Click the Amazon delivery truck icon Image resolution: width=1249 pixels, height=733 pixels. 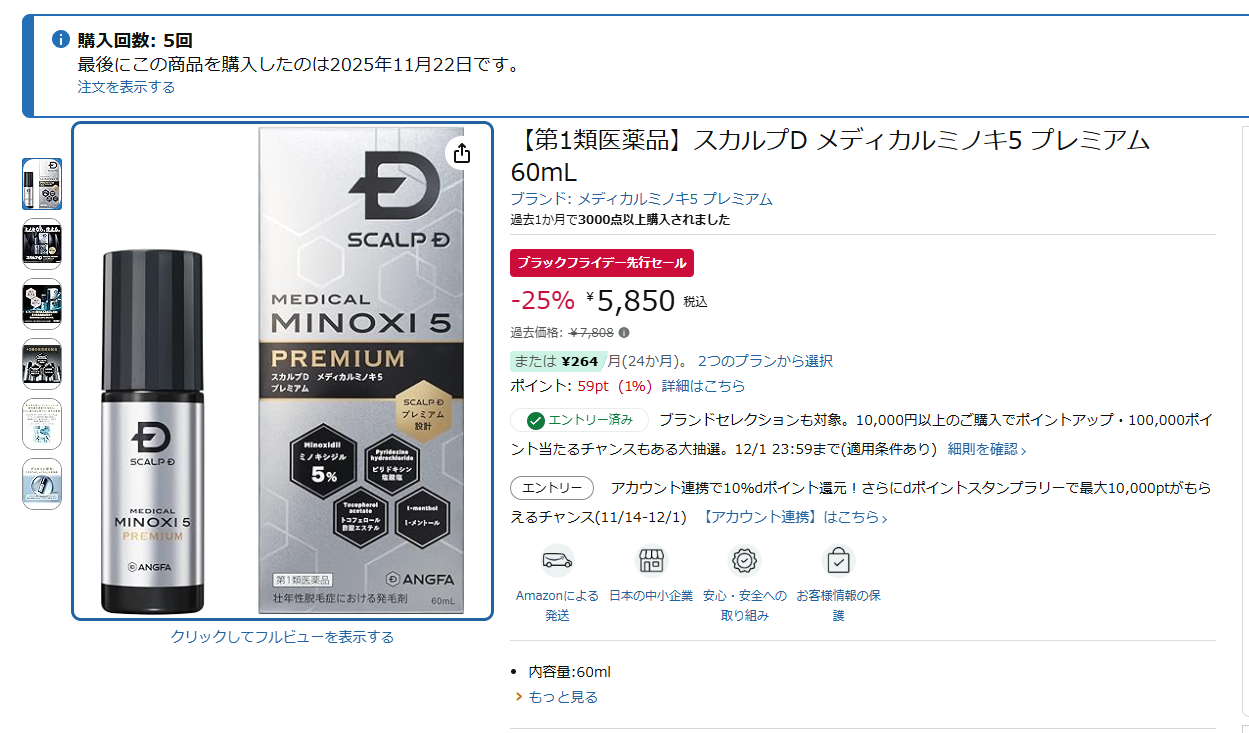(x=557, y=560)
